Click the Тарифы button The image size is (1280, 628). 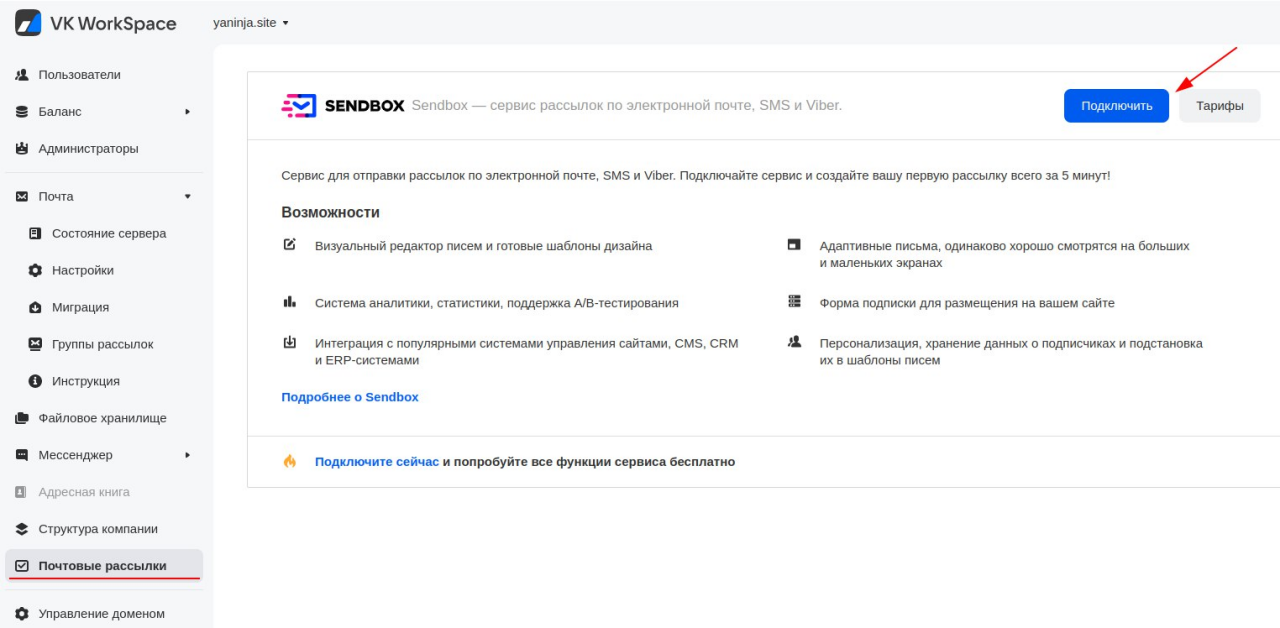click(x=1220, y=106)
